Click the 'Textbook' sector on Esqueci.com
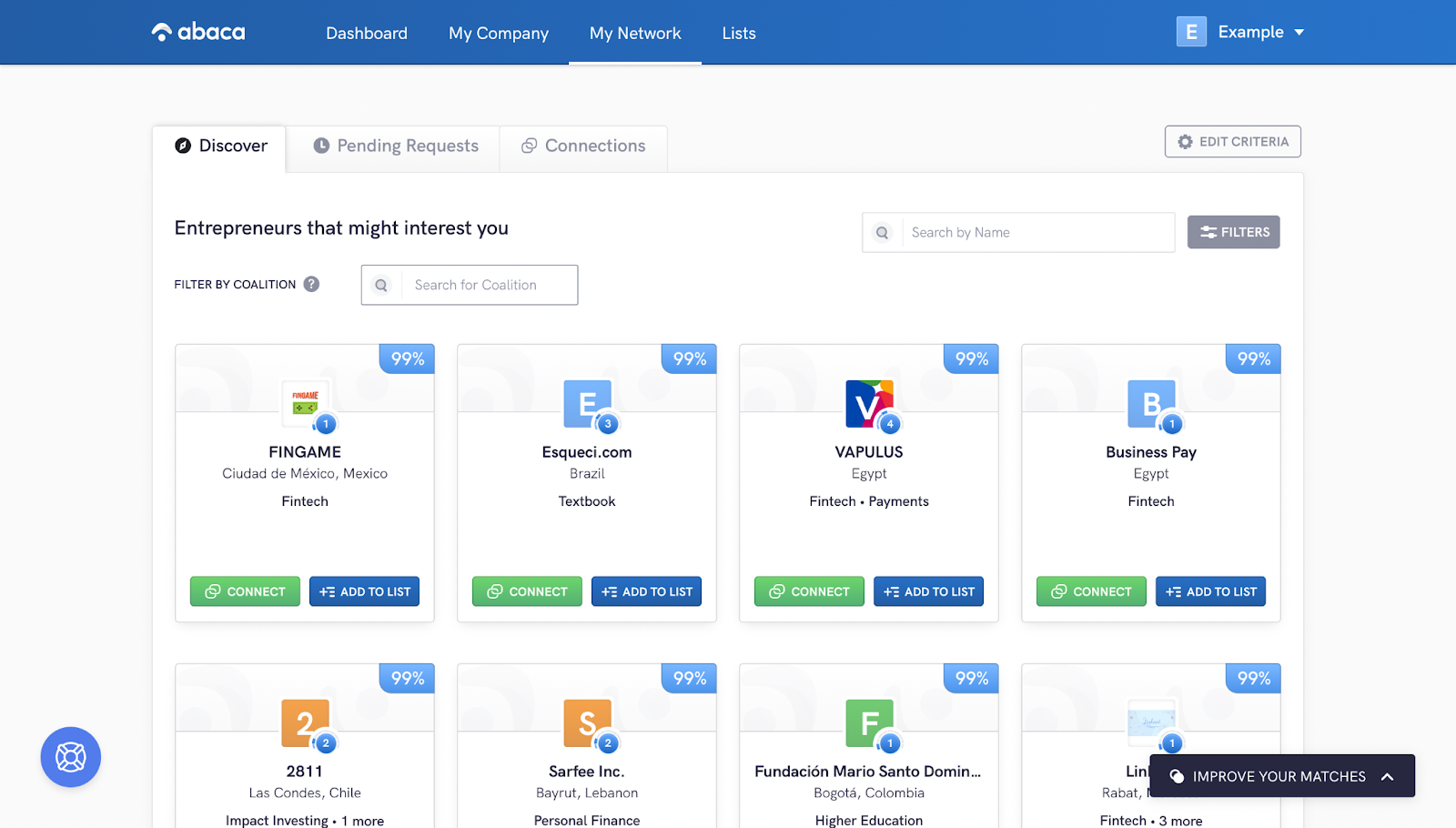Screen dimensions: 1456x828 coord(587,501)
